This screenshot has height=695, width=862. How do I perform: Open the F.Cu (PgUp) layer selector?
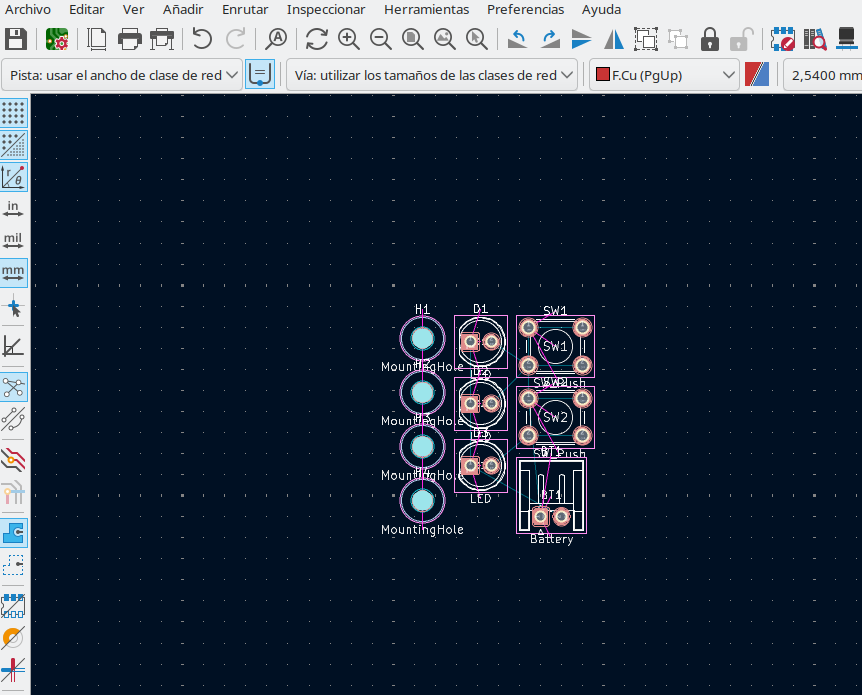click(x=664, y=75)
